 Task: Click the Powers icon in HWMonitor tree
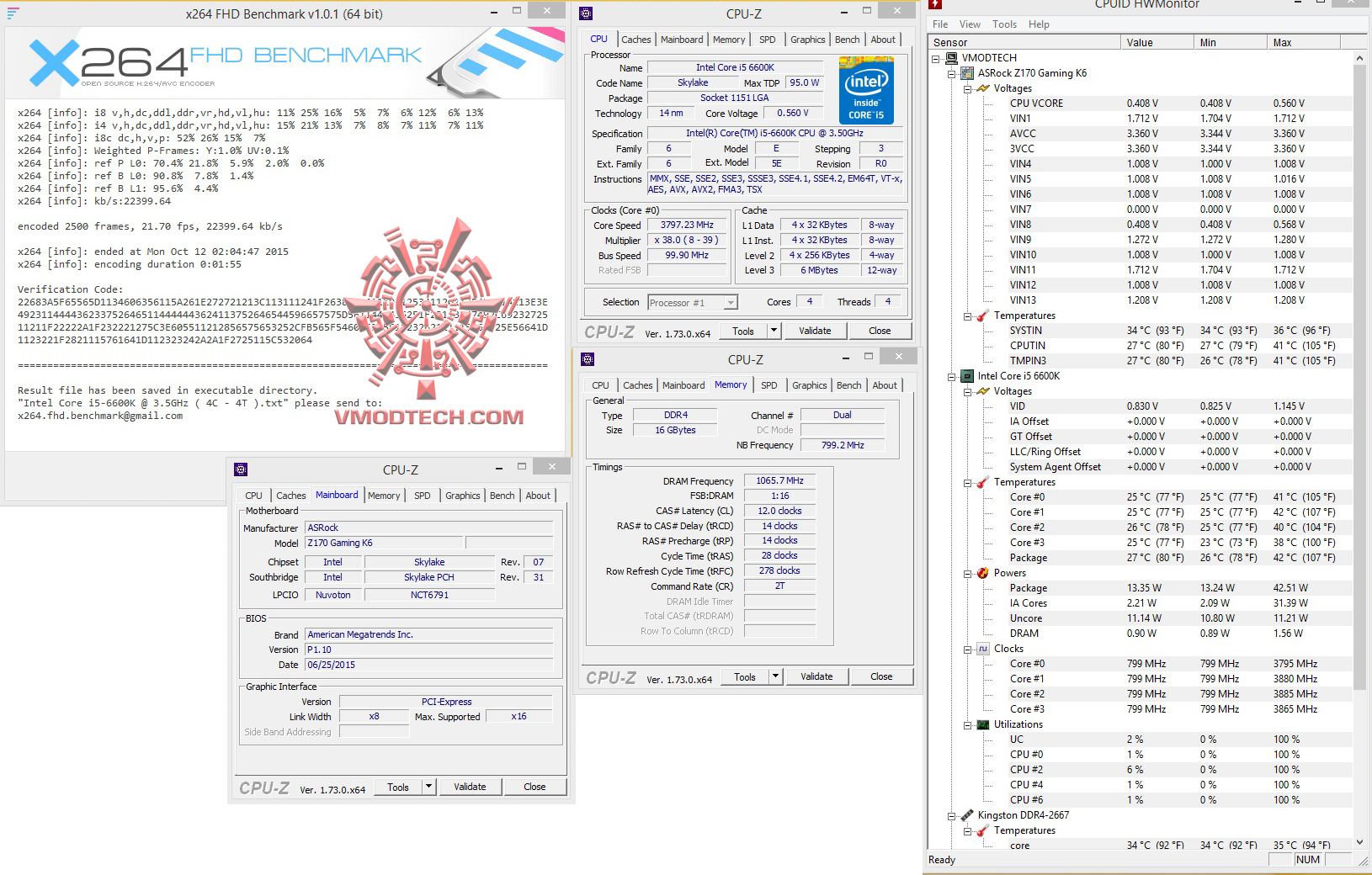point(982,573)
